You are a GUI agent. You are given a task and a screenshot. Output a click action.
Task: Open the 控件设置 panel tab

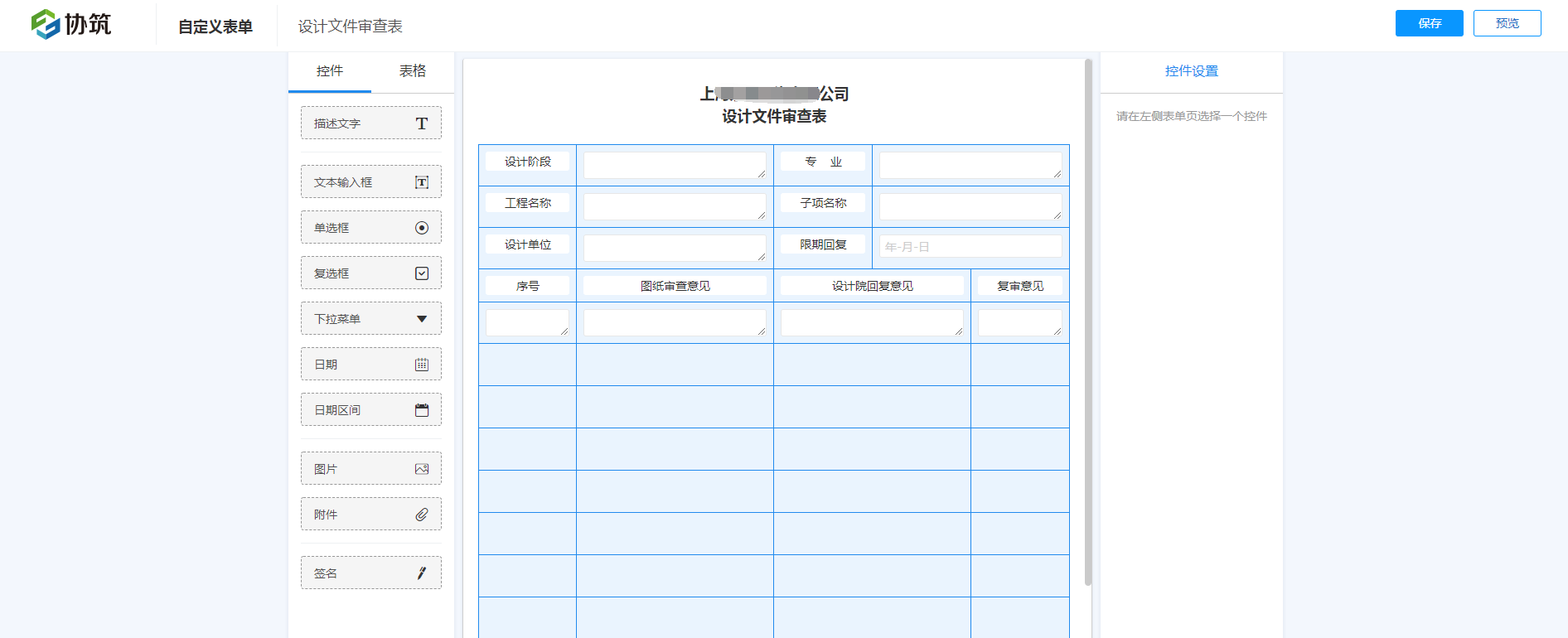pos(1191,71)
